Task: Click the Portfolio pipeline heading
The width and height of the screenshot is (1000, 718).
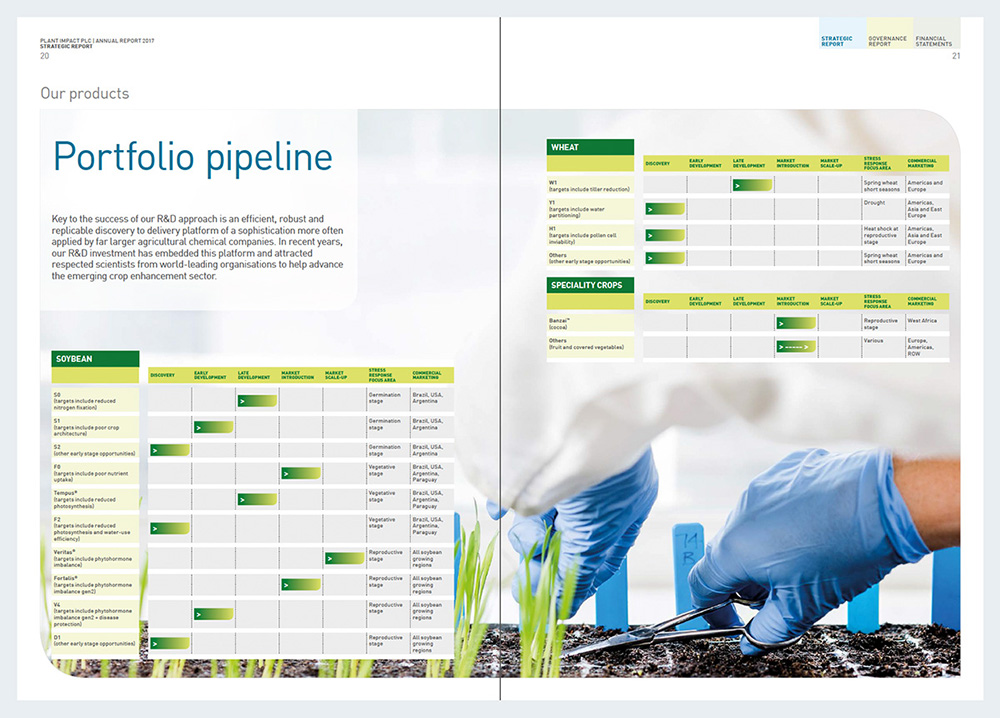Action: (194, 157)
